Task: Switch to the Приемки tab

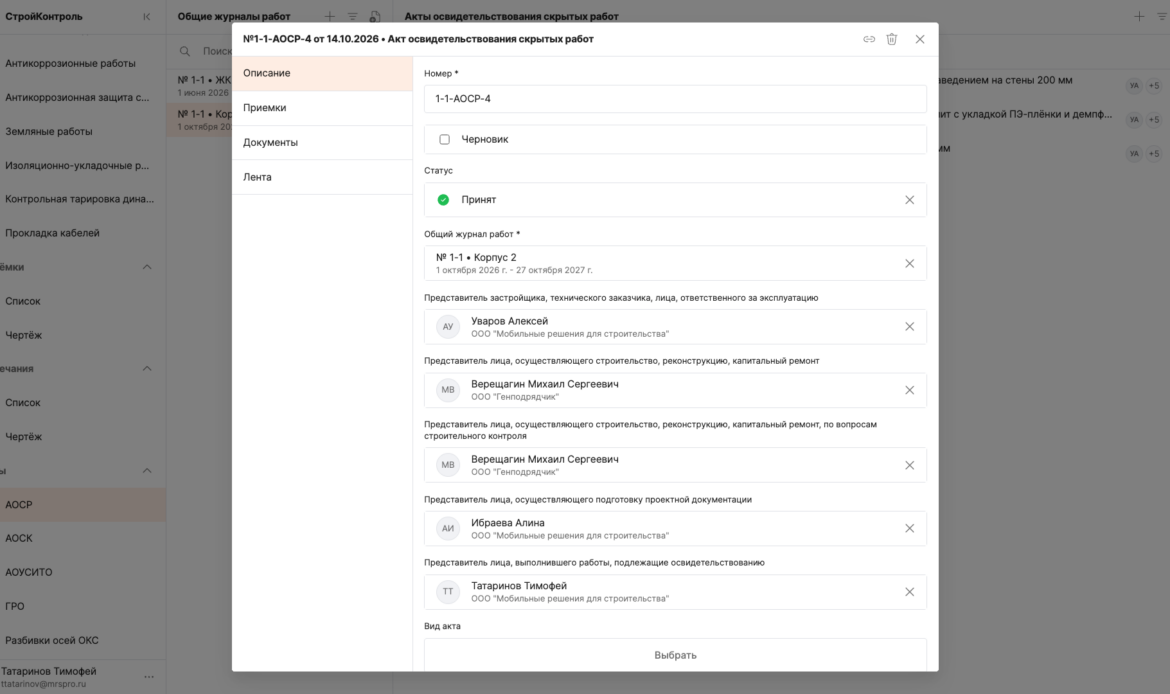Action: click(x=322, y=108)
